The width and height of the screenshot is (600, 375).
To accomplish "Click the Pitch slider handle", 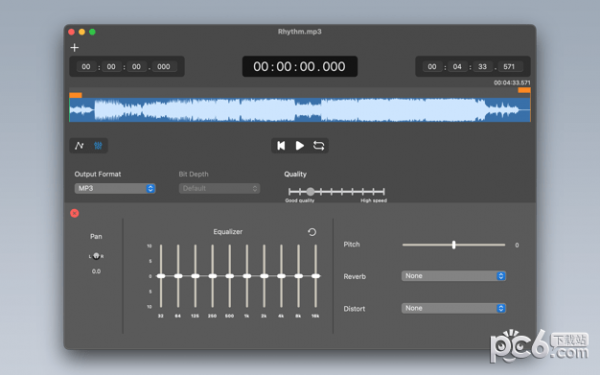I will point(454,245).
